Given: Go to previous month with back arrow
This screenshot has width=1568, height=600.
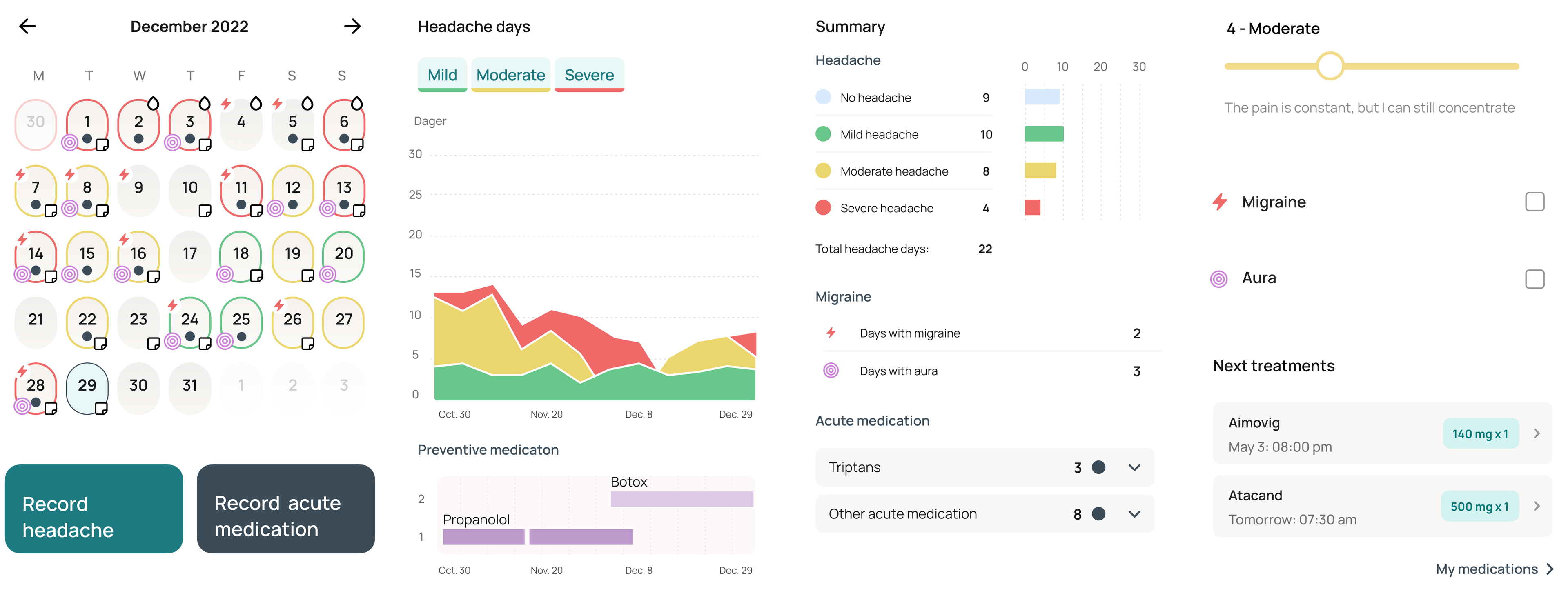Looking at the screenshot, I should 28,26.
